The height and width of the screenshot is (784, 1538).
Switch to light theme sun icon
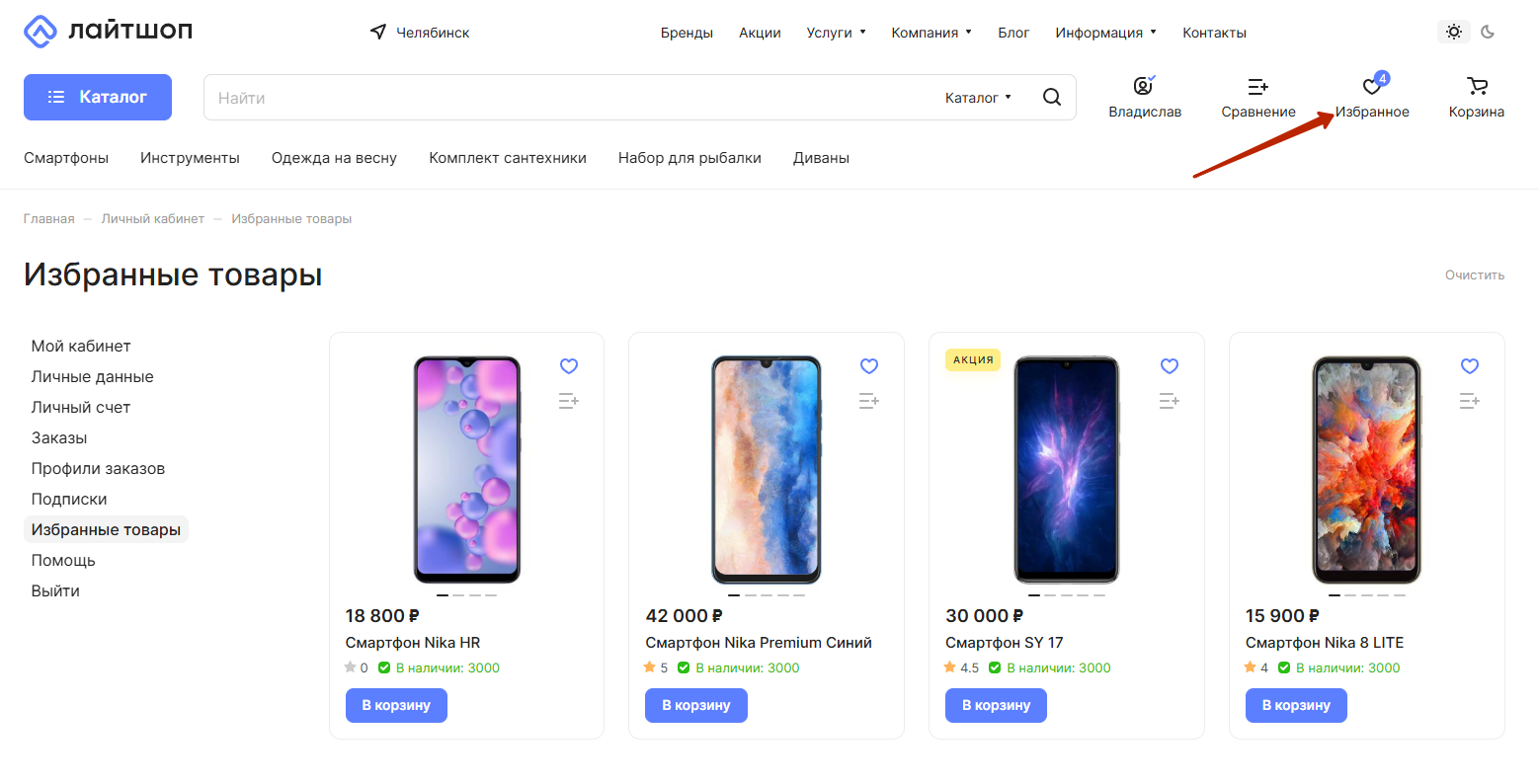1454,32
